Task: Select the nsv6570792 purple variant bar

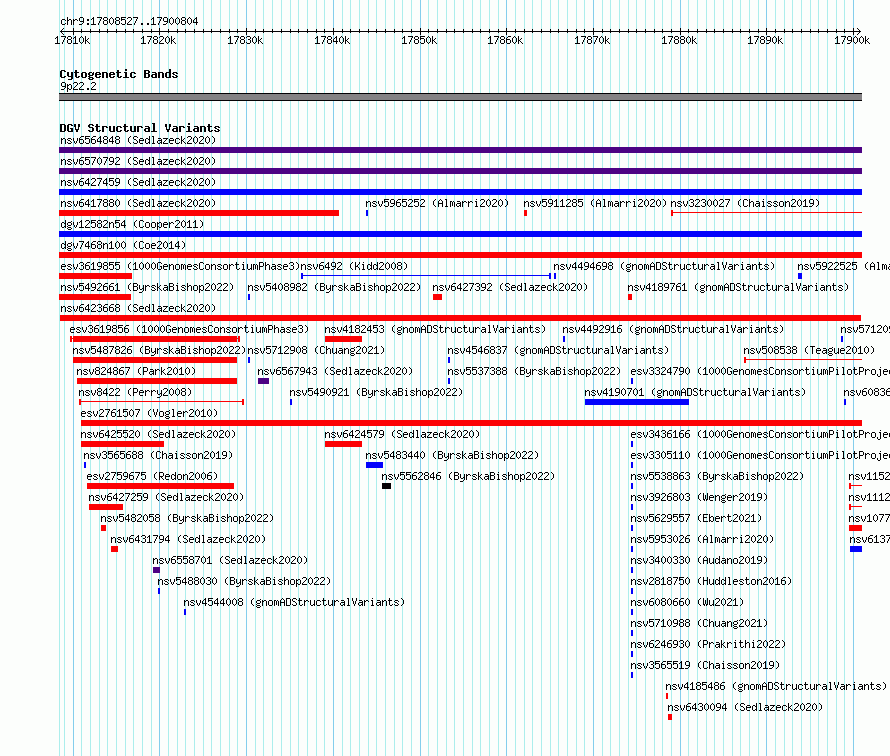Action: coord(460,171)
